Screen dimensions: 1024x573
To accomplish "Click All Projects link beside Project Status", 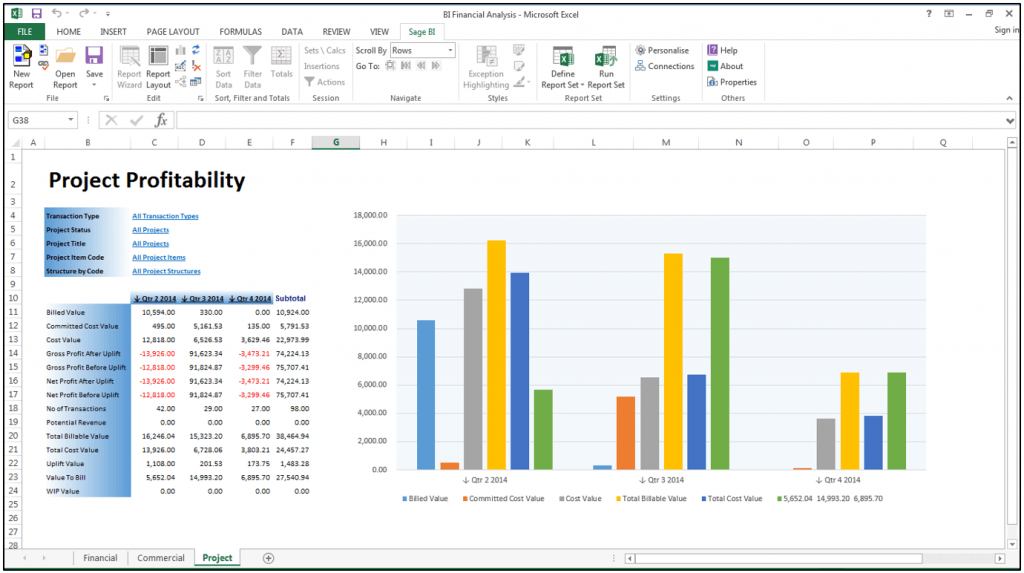I will (x=150, y=230).
